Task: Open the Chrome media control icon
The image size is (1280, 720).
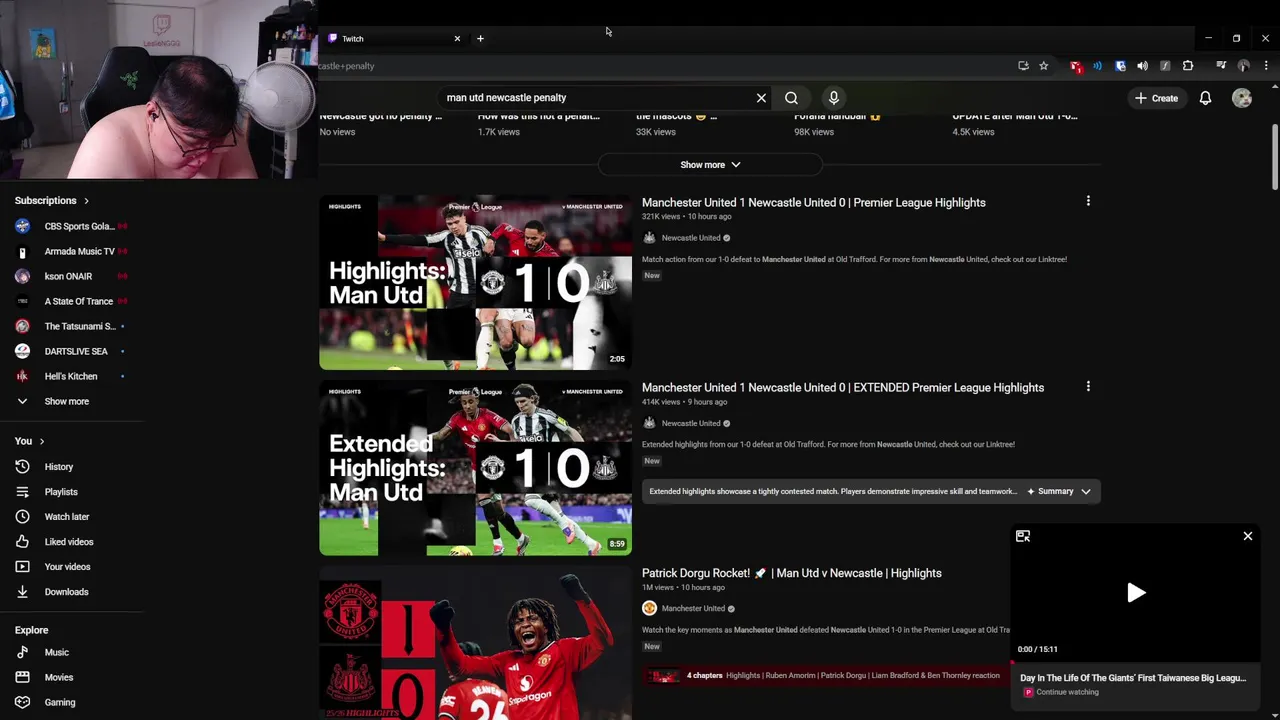Action: (x=1221, y=66)
